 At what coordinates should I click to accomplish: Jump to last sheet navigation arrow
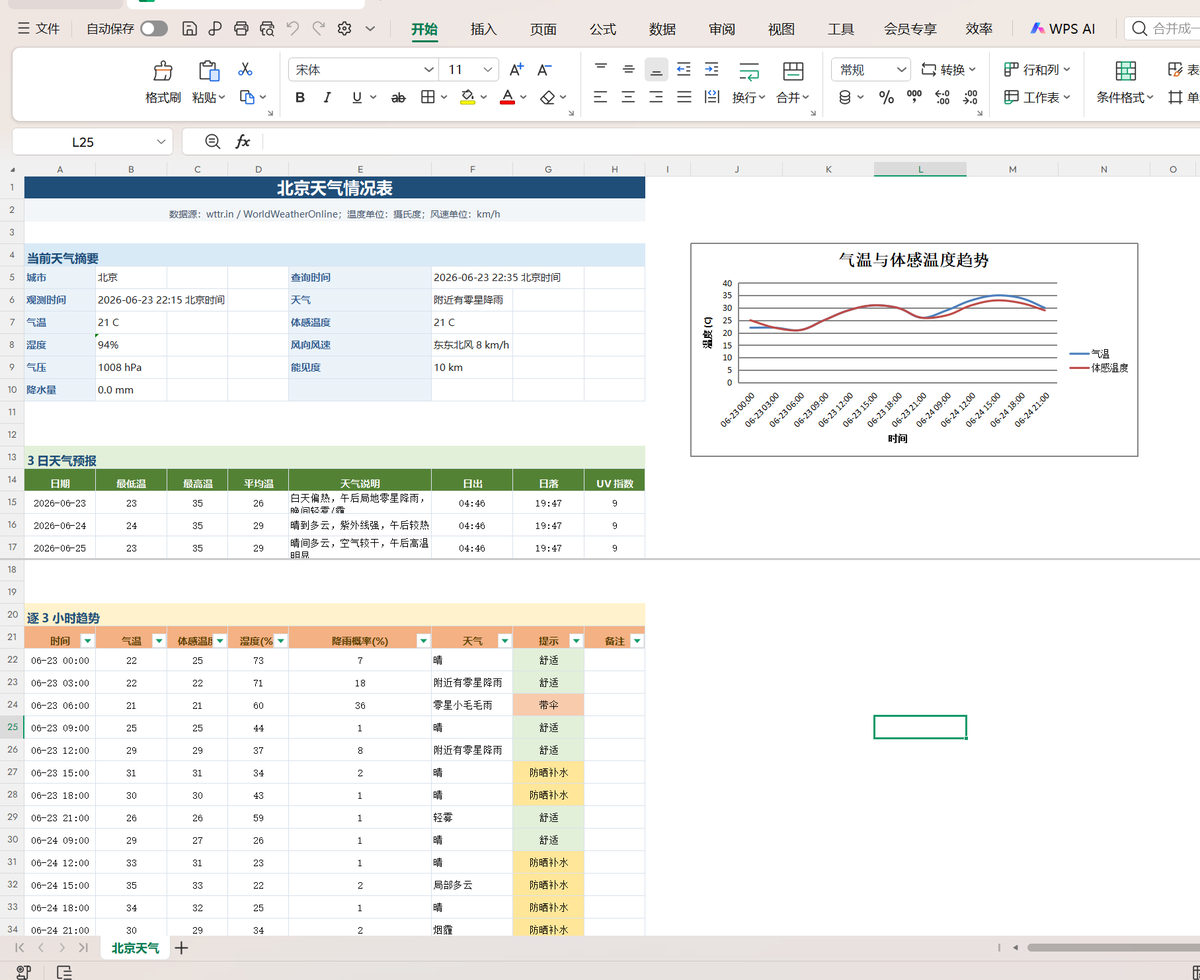[x=83, y=947]
